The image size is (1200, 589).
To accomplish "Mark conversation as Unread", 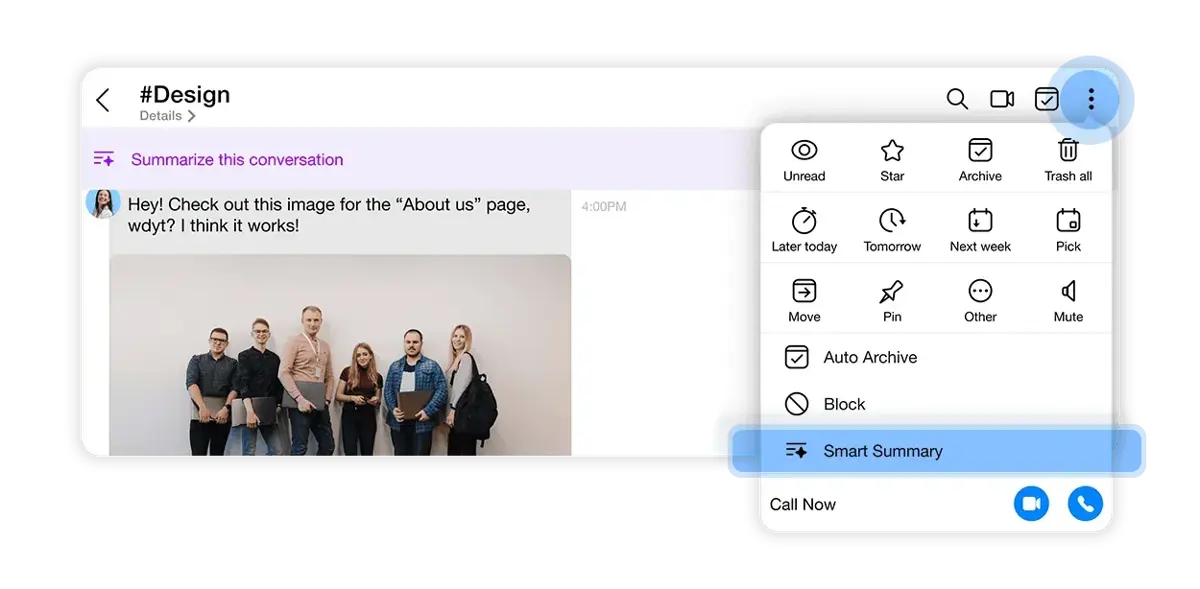I will point(804,160).
